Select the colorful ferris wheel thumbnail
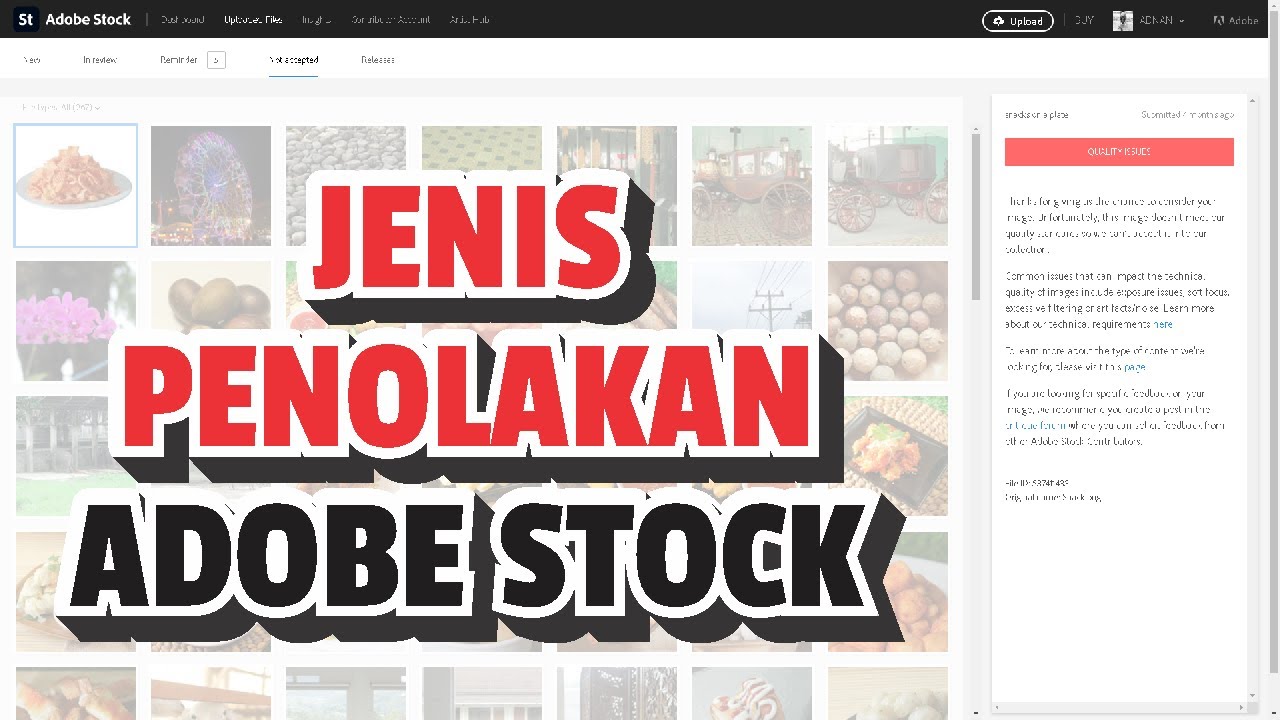Screen dimensions: 1280x720 coord(211,186)
